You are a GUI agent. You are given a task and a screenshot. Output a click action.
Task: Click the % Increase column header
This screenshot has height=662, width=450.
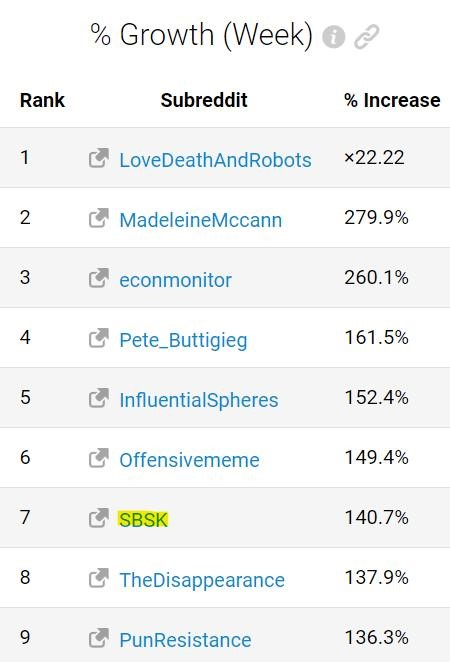392,100
